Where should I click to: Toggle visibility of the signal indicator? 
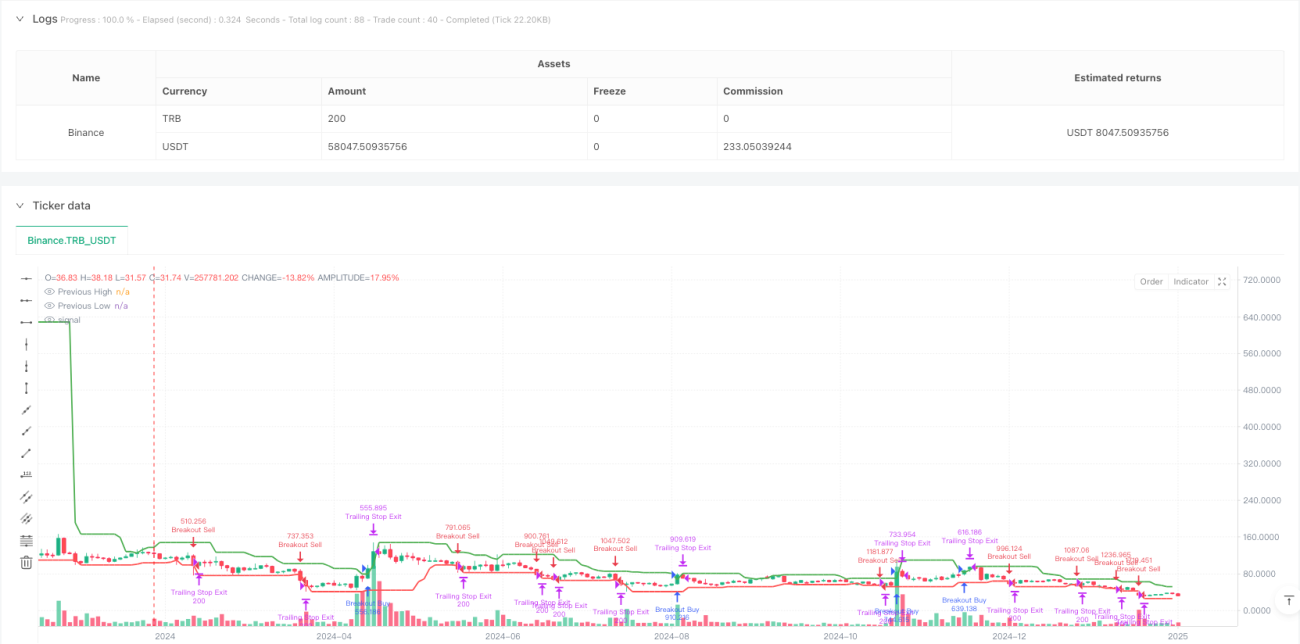pyautogui.click(x=50, y=320)
